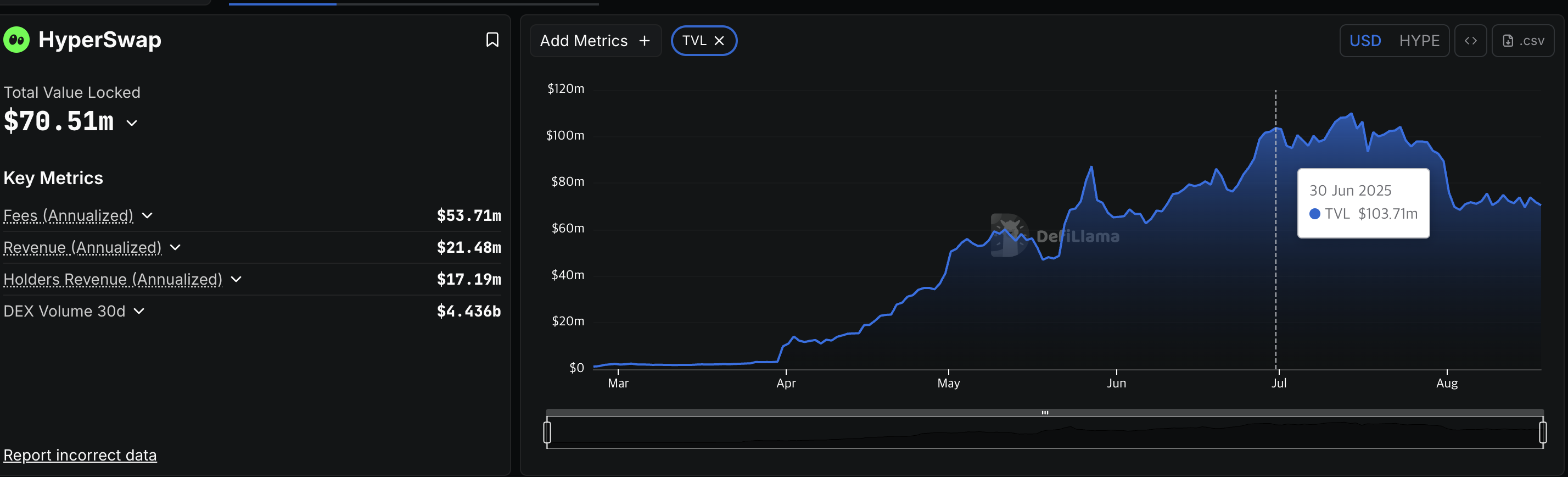Click the $53.71m fees value

click(469, 215)
